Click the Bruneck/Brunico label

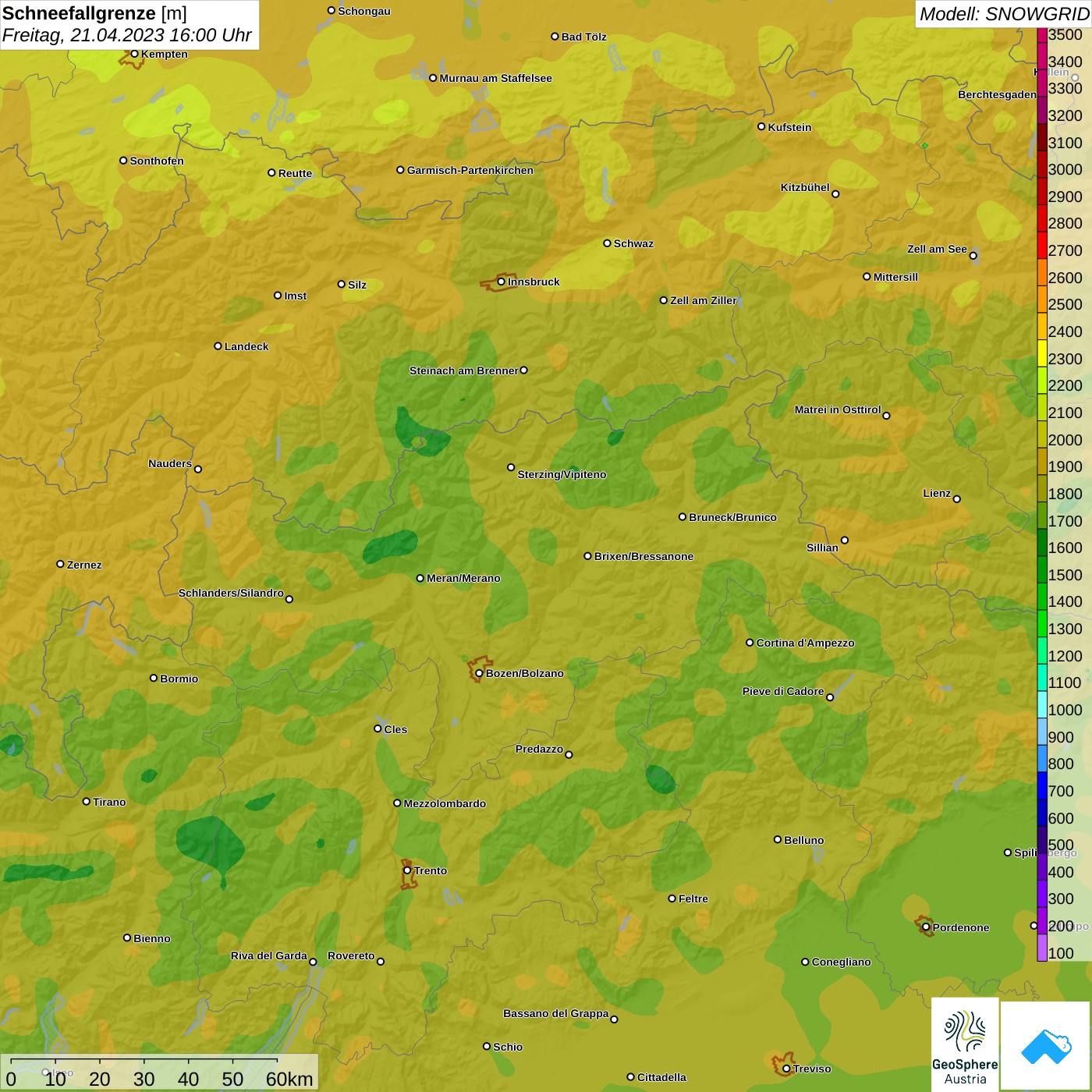click(x=732, y=517)
